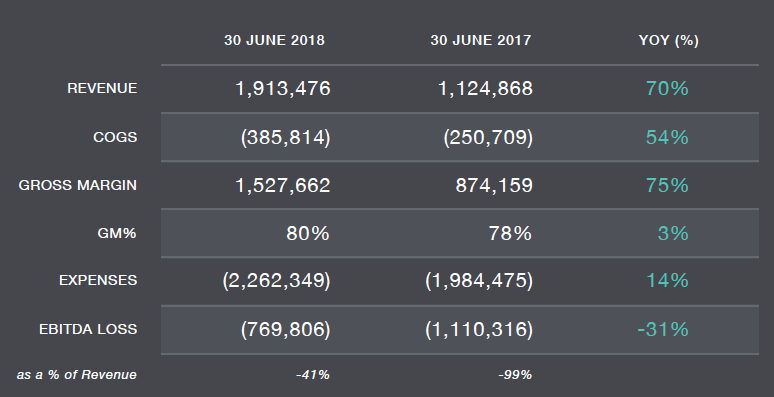This screenshot has width=774, height=397.
Task: Click the 54% COGS YOY figure
Action: point(667,137)
